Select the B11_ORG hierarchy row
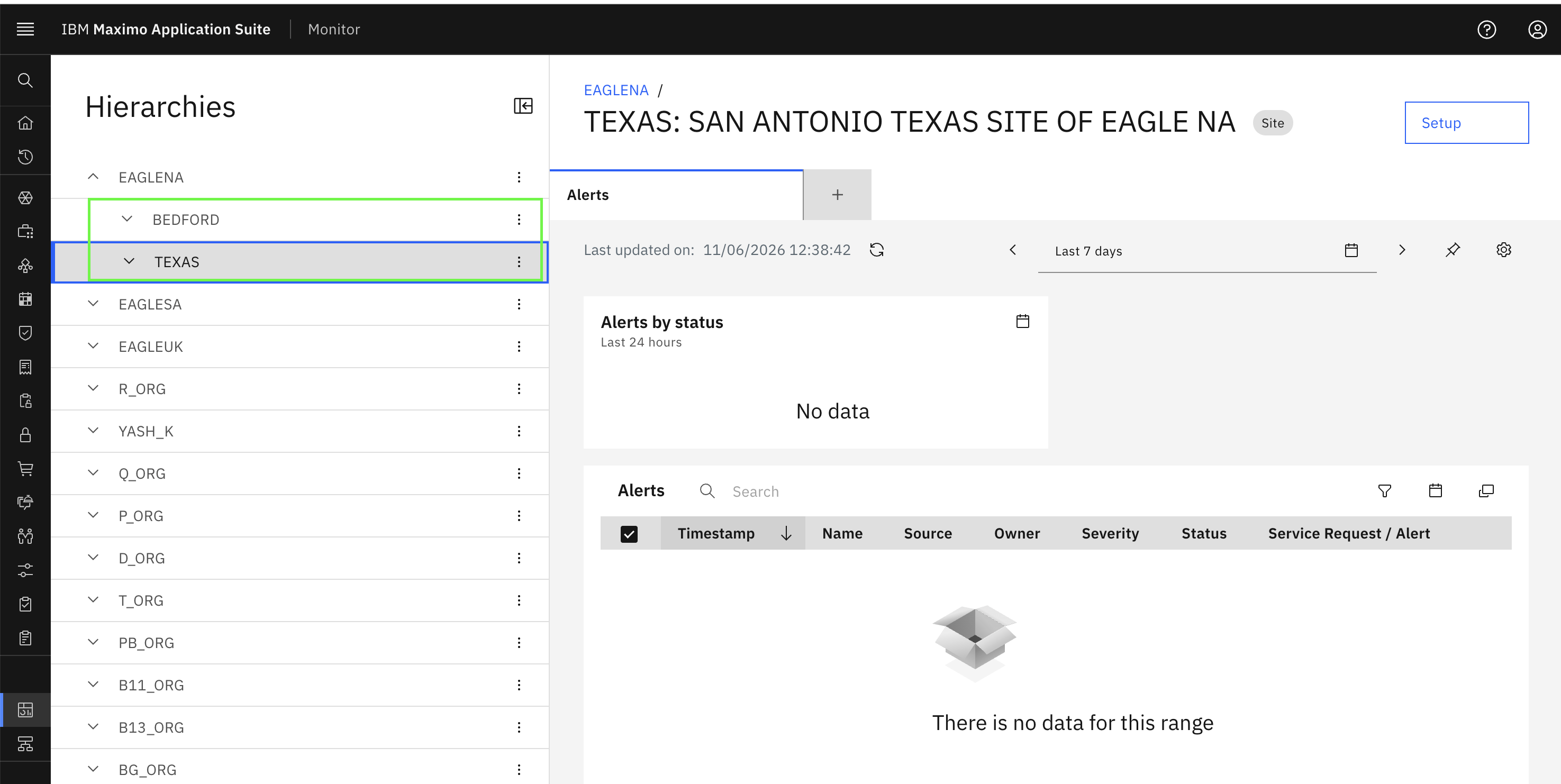 pyautogui.click(x=300, y=685)
